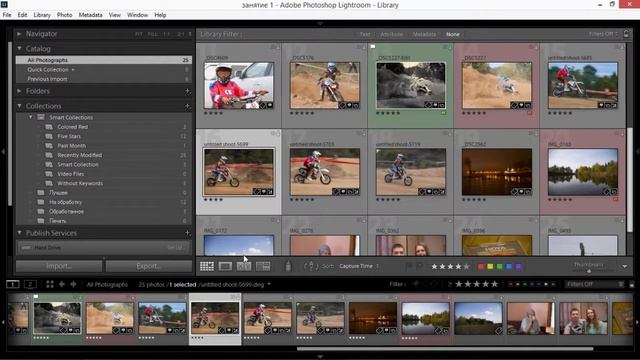
Task: Select Metadata tab in Library Filter
Action: click(424, 34)
